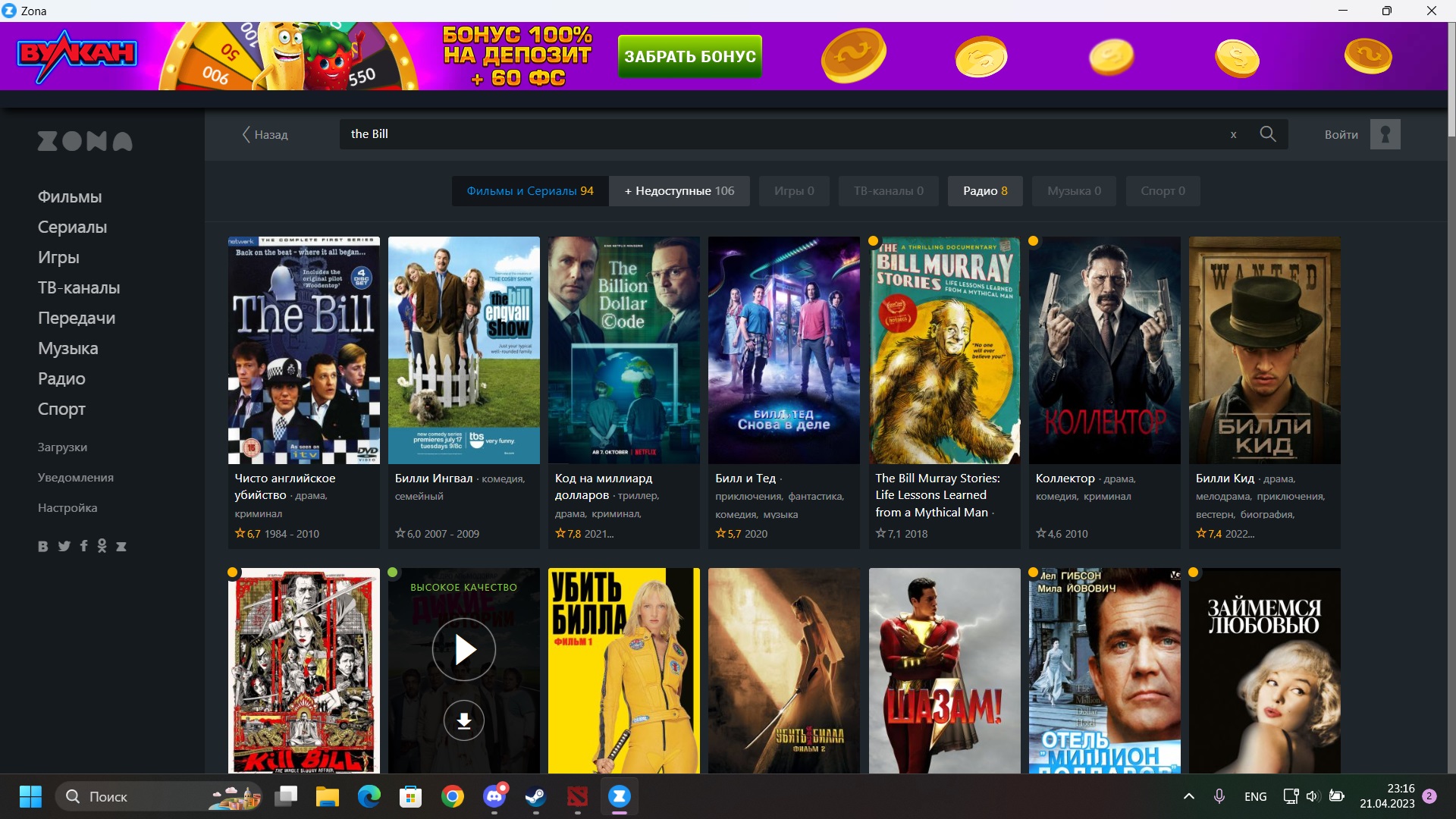
Task: Open Загрузки in the sidebar
Action: (x=62, y=447)
